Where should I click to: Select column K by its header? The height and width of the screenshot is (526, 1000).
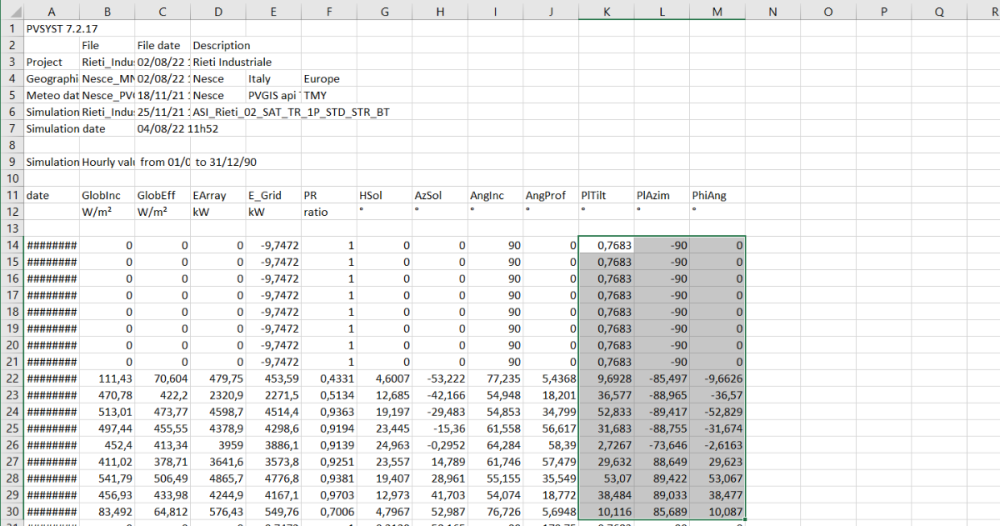pos(605,11)
